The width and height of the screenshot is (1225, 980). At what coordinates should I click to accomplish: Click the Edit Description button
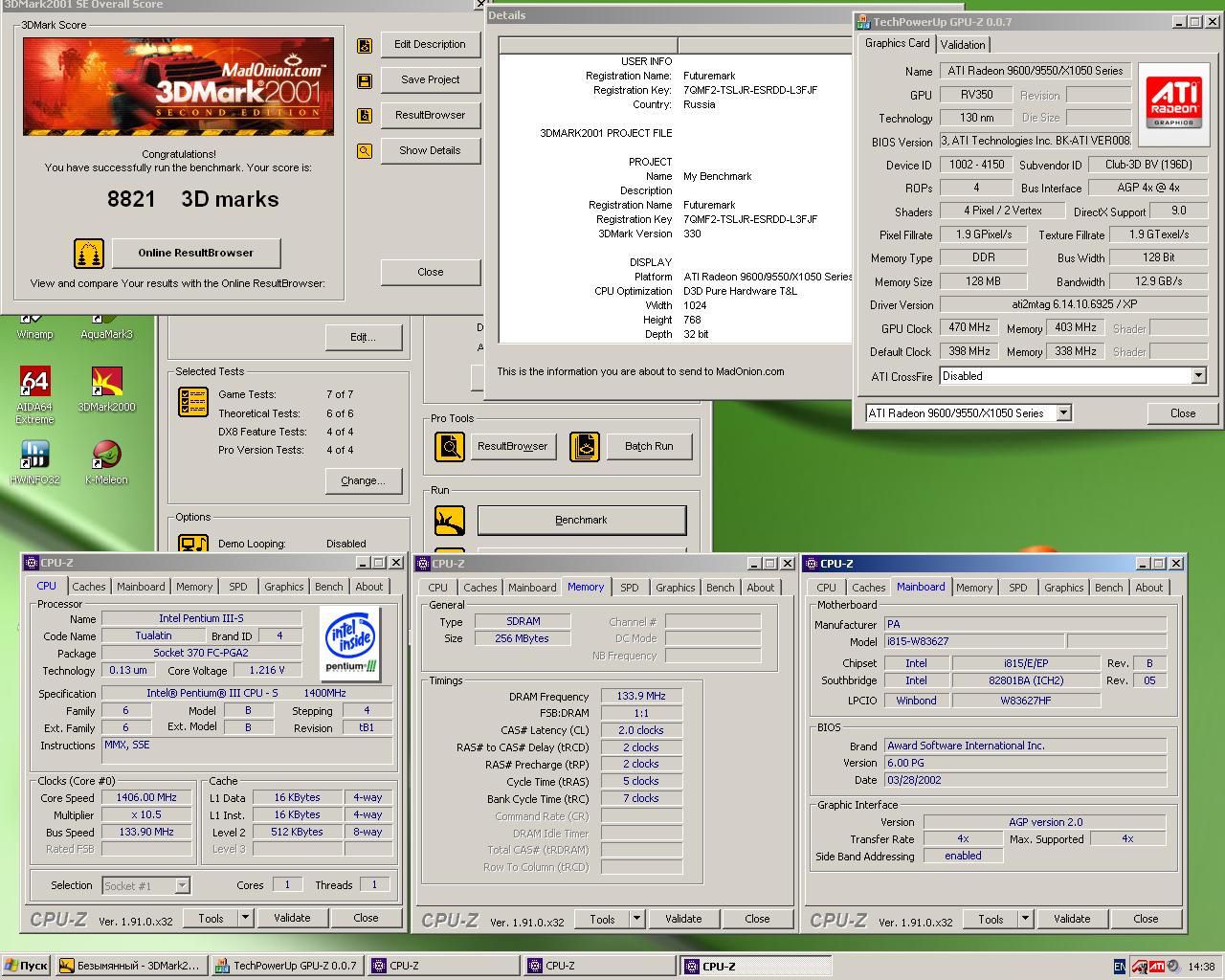coord(430,44)
